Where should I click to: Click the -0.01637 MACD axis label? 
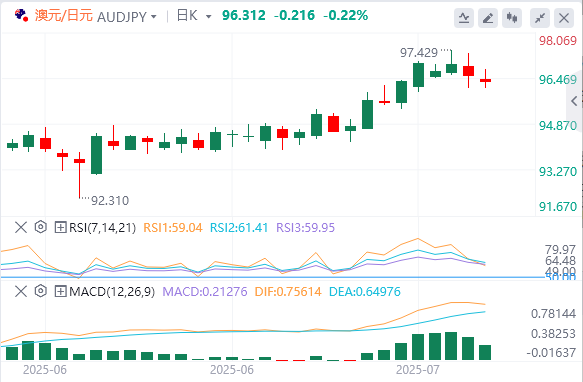(x=551, y=353)
